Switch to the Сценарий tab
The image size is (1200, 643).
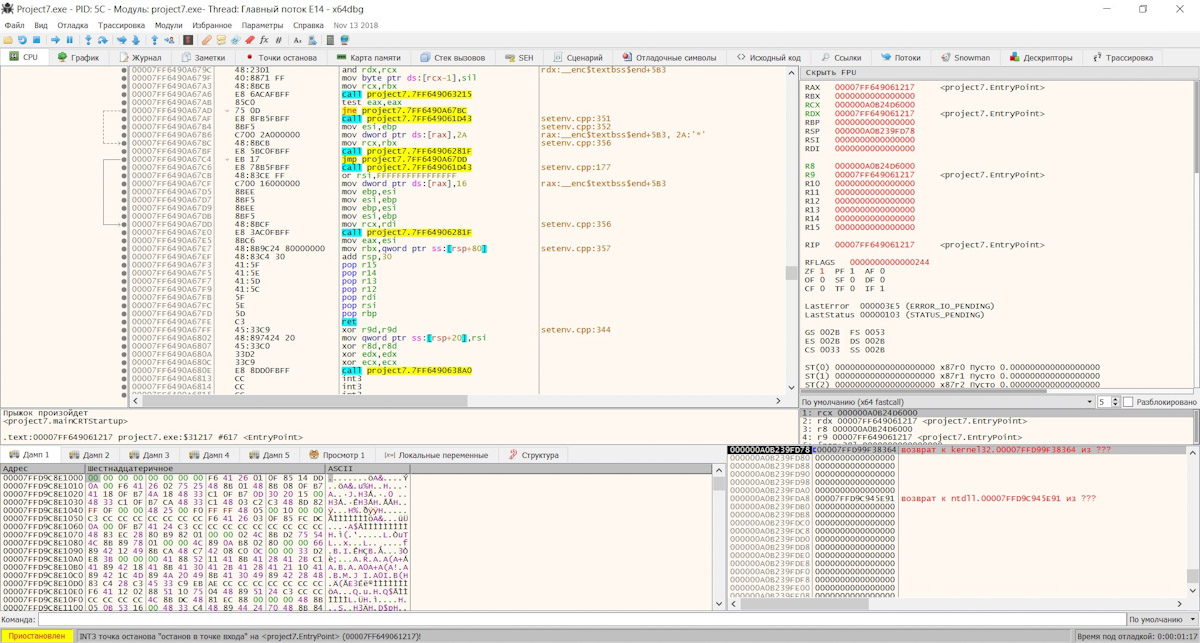click(x=576, y=58)
